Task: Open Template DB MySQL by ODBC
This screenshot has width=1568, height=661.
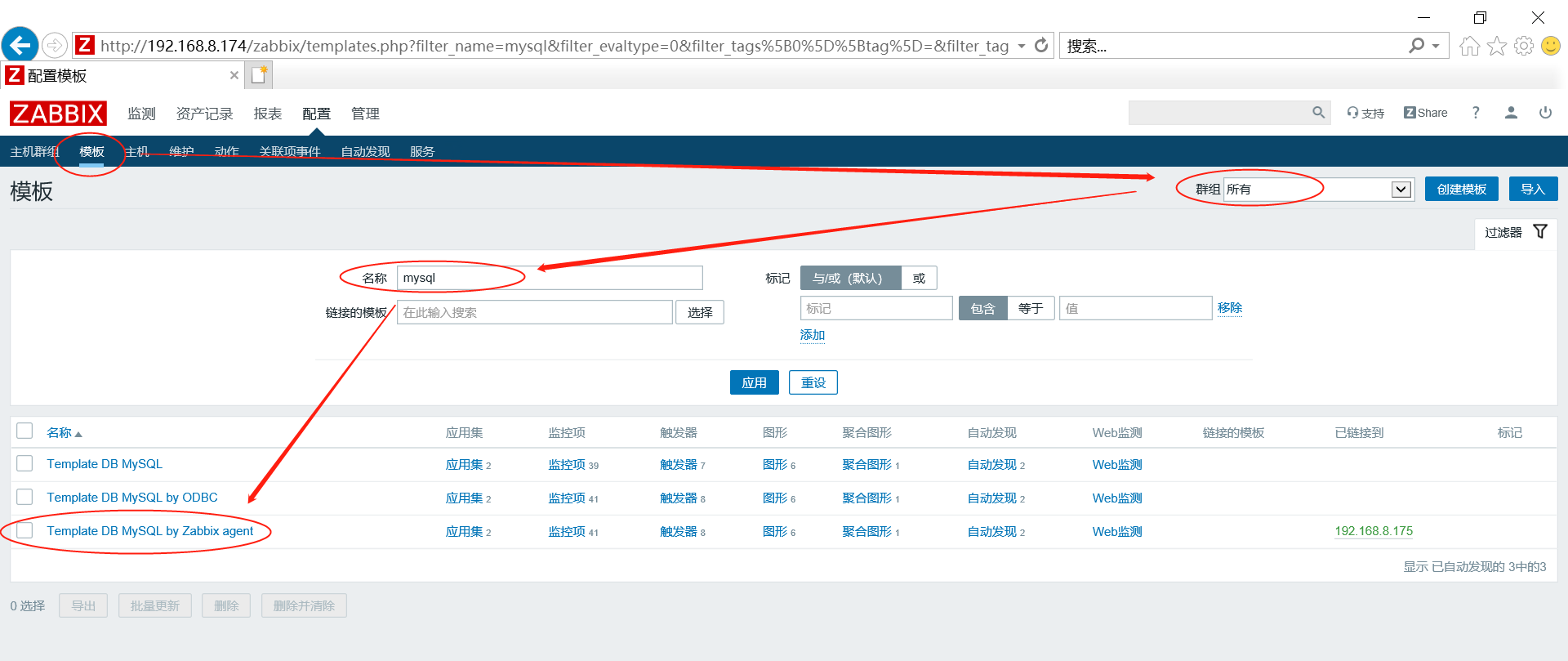Action: coord(132,498)
